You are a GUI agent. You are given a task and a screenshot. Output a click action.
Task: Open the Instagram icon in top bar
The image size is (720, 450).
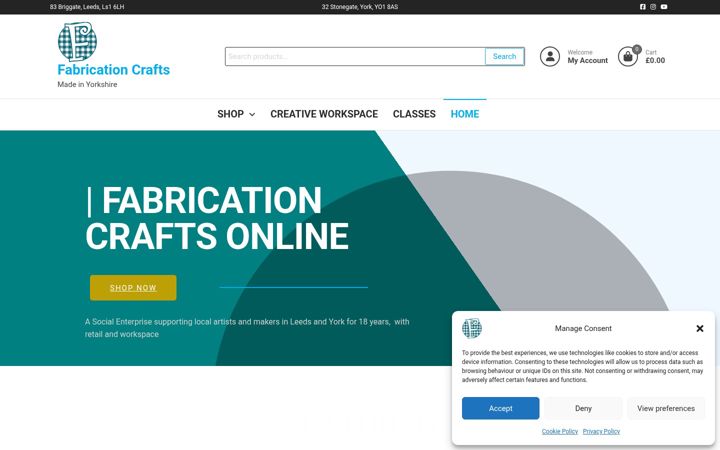(653, 7)
